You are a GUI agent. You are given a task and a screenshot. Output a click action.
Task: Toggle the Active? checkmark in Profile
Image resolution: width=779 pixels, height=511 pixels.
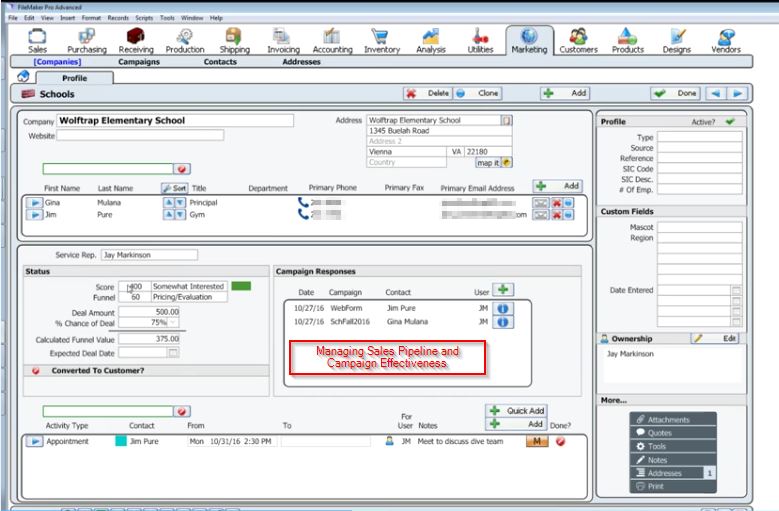coord(730,121)
